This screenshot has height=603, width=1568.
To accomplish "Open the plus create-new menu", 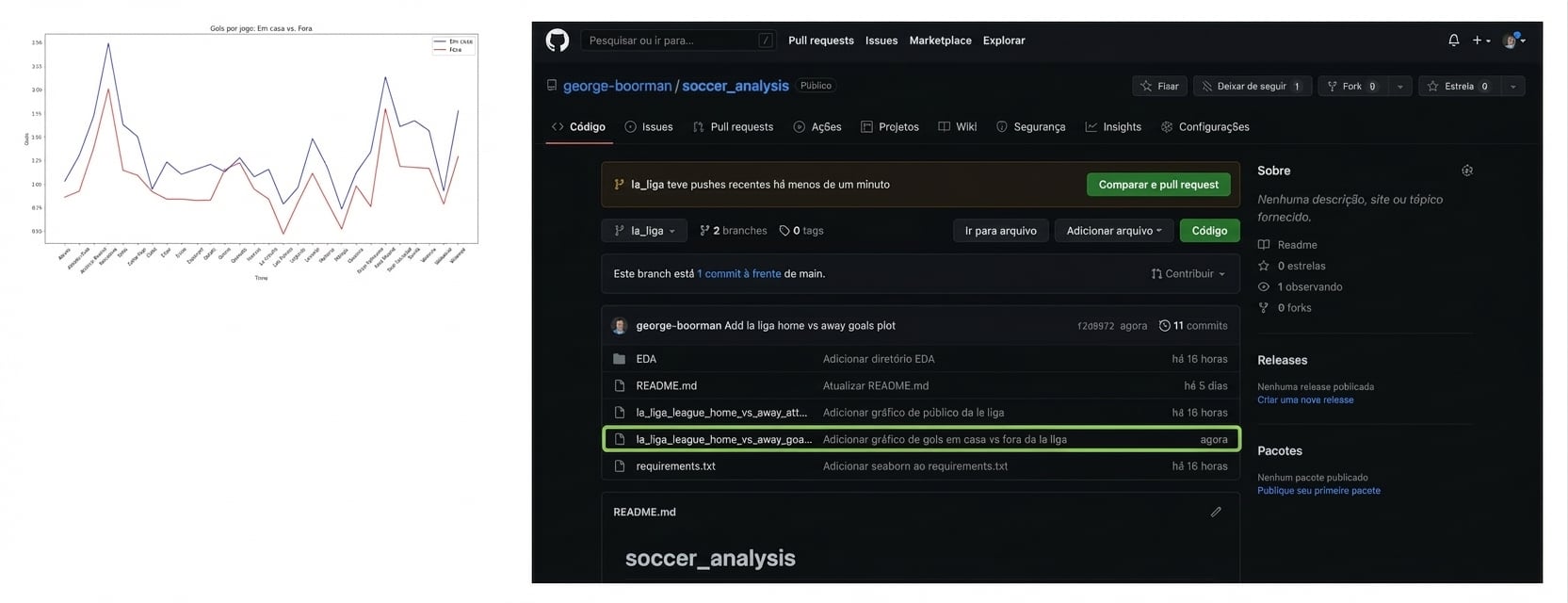I will click(x=1481, y=41).
